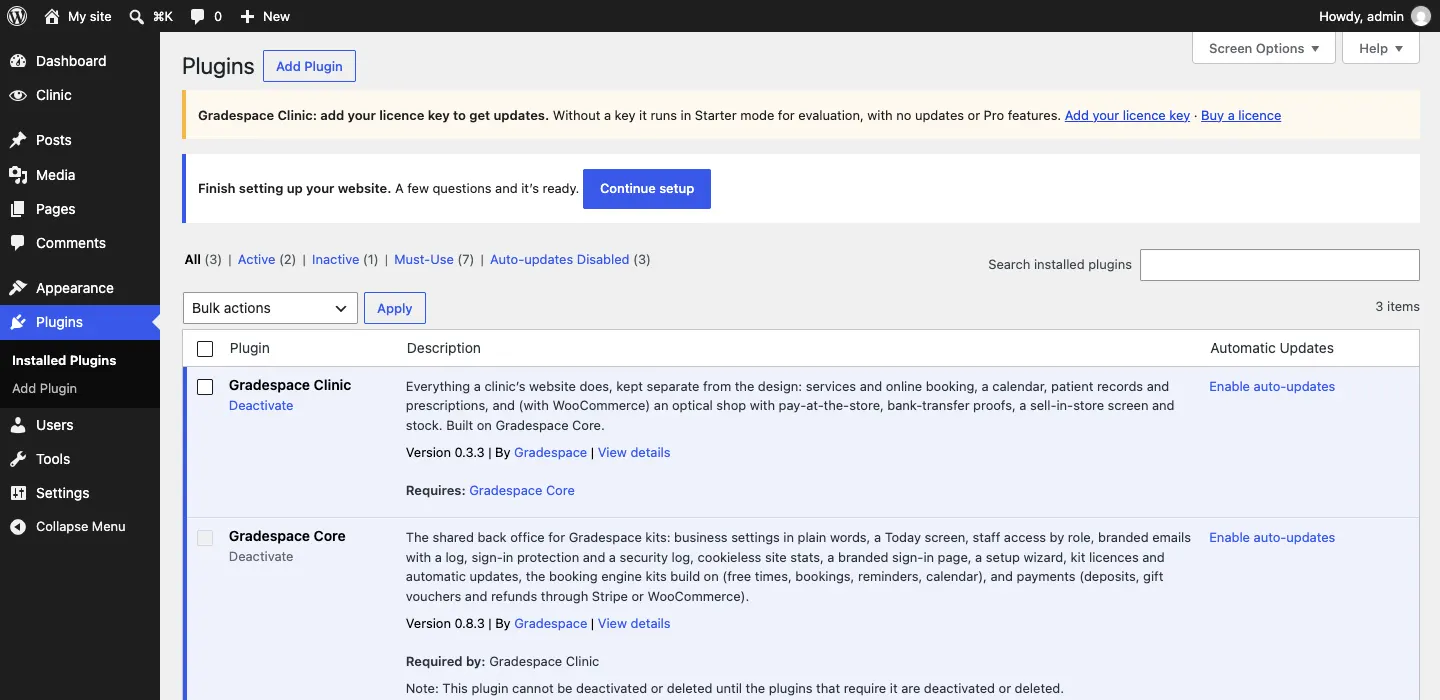Click the Settings sliders icon in sidebar
This screenshot has width=1440, height=700.
coord(18,493)
